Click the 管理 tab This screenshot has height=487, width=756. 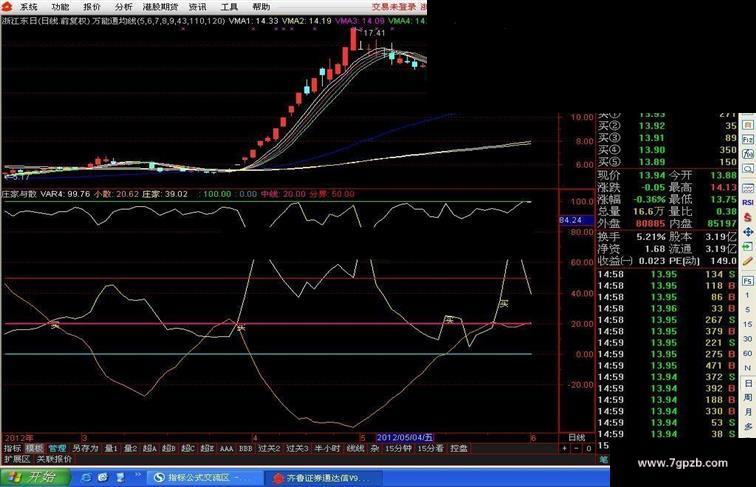[x=57, y=448]
